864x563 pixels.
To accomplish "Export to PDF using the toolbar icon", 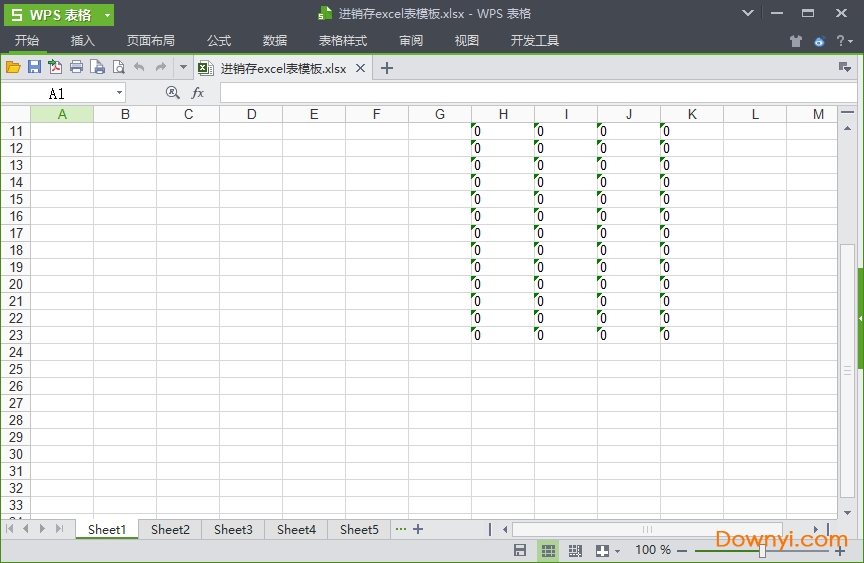I will 55,67.
